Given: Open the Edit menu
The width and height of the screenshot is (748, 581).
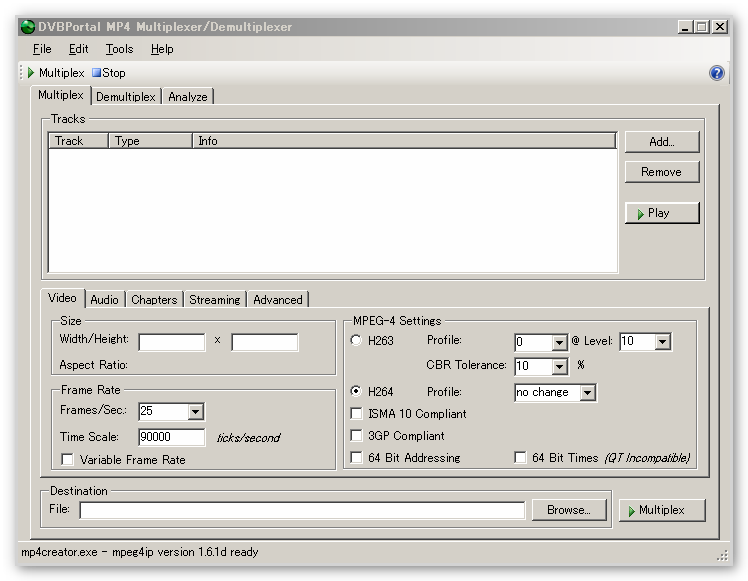Looking at the screenshot, I should tap(78, 49).
